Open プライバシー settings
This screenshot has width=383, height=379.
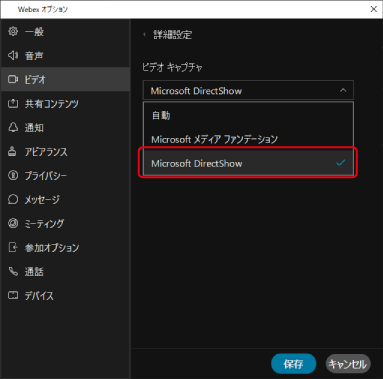pyautogui.click(x=65, y=175)
